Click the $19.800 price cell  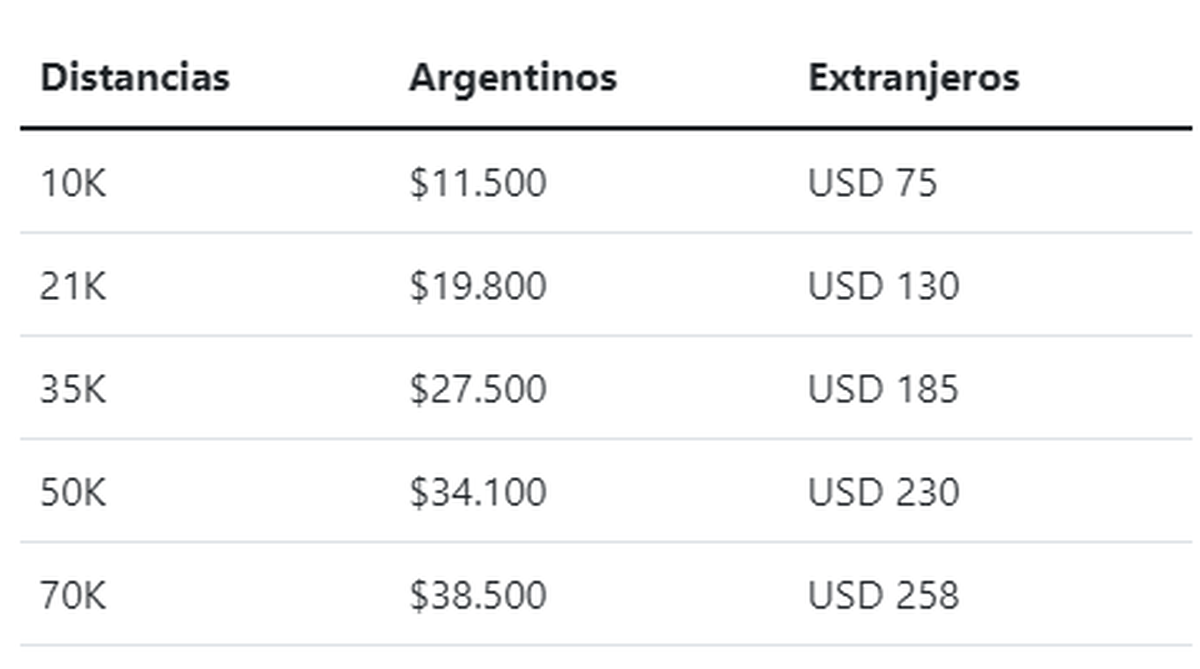478,286
